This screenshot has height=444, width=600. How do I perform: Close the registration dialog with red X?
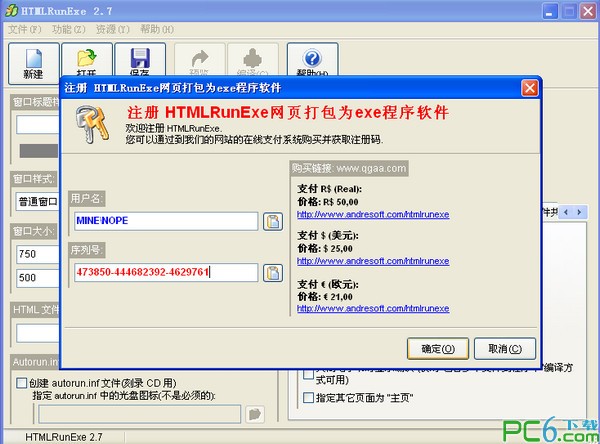coord(530,88)
